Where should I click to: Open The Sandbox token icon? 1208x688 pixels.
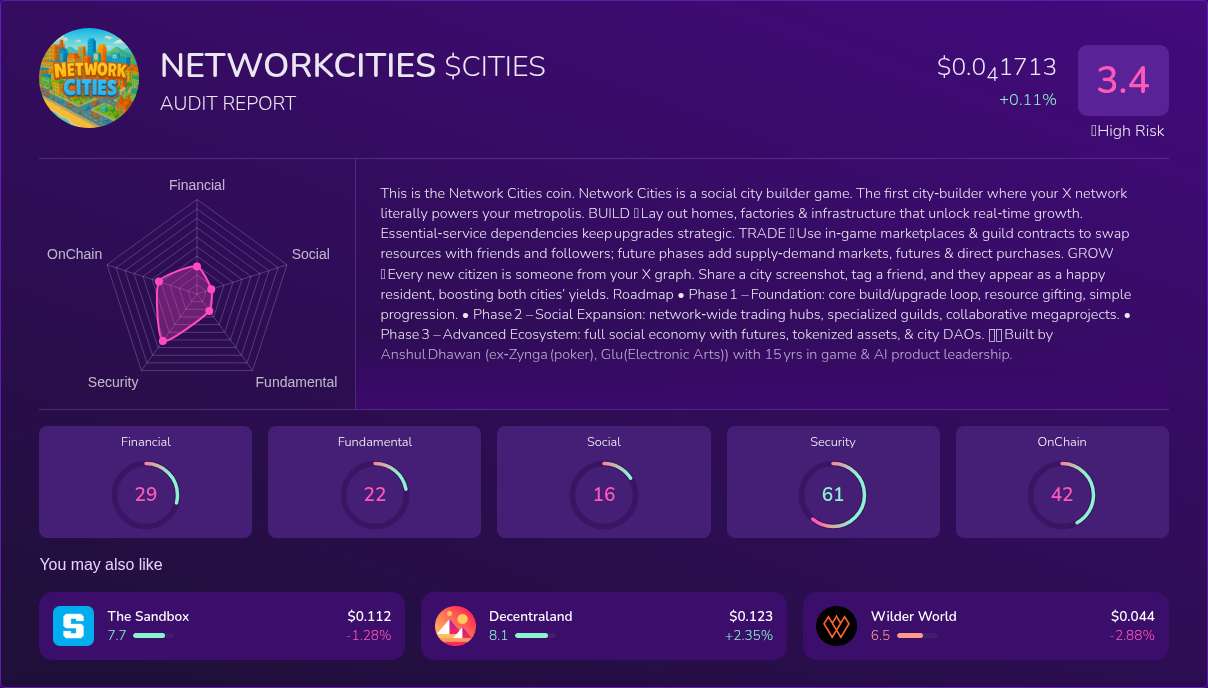tap(73, 625)
